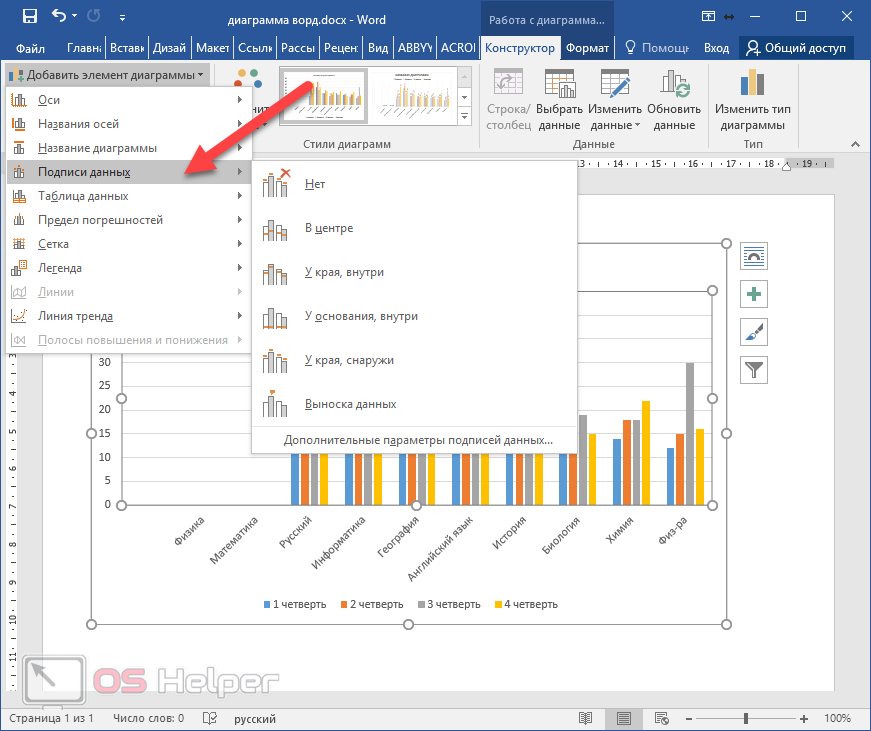
Task: Click the Undo arrow icon
Action: point(59,16)
